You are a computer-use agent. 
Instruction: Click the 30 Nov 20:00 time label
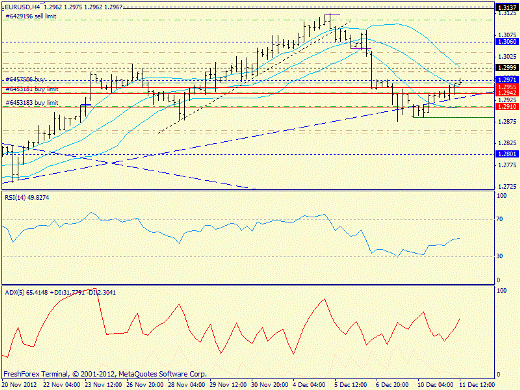click(270, 385)
